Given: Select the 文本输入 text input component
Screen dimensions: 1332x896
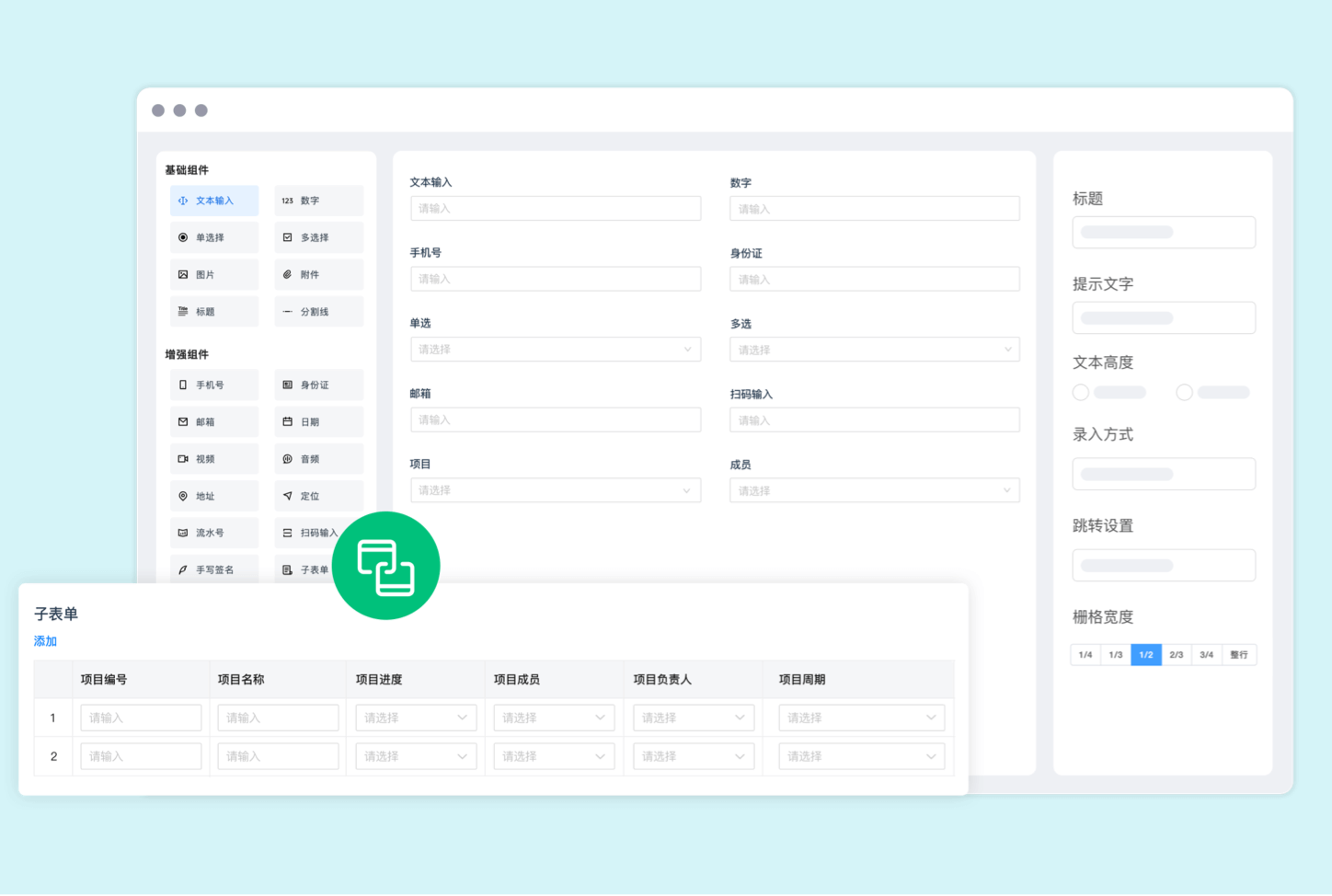Looking at the screenshot, I should tap(214, 201).
